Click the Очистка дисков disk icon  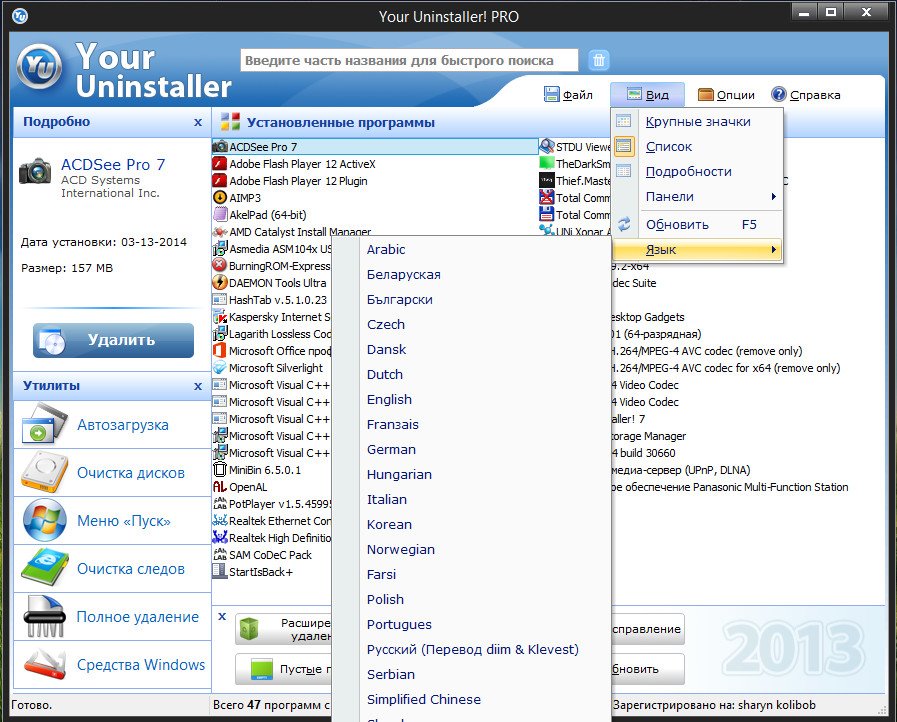[44, 473]
